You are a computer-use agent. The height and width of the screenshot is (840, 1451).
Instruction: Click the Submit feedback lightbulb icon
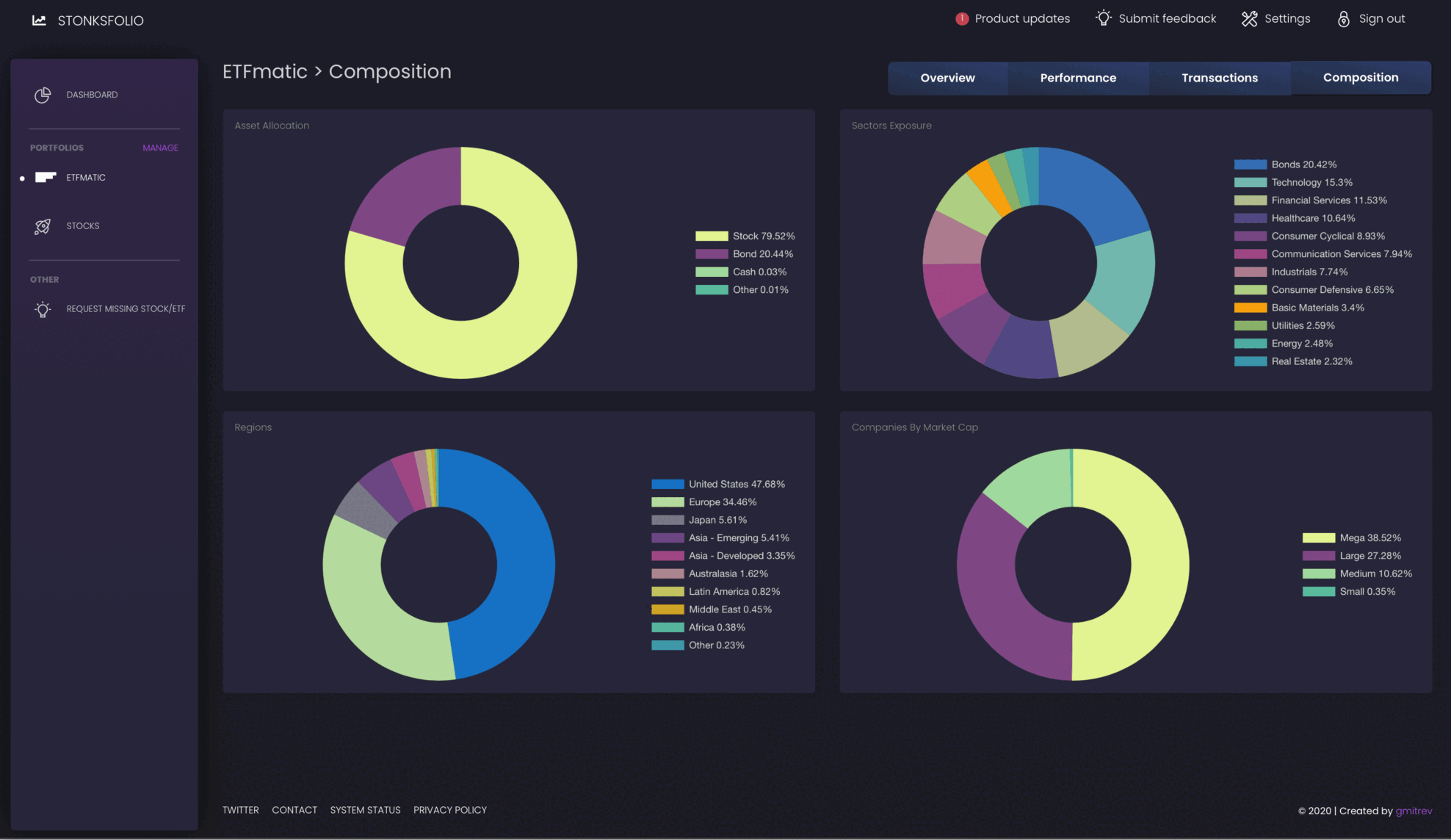(x=1103, y=18)
